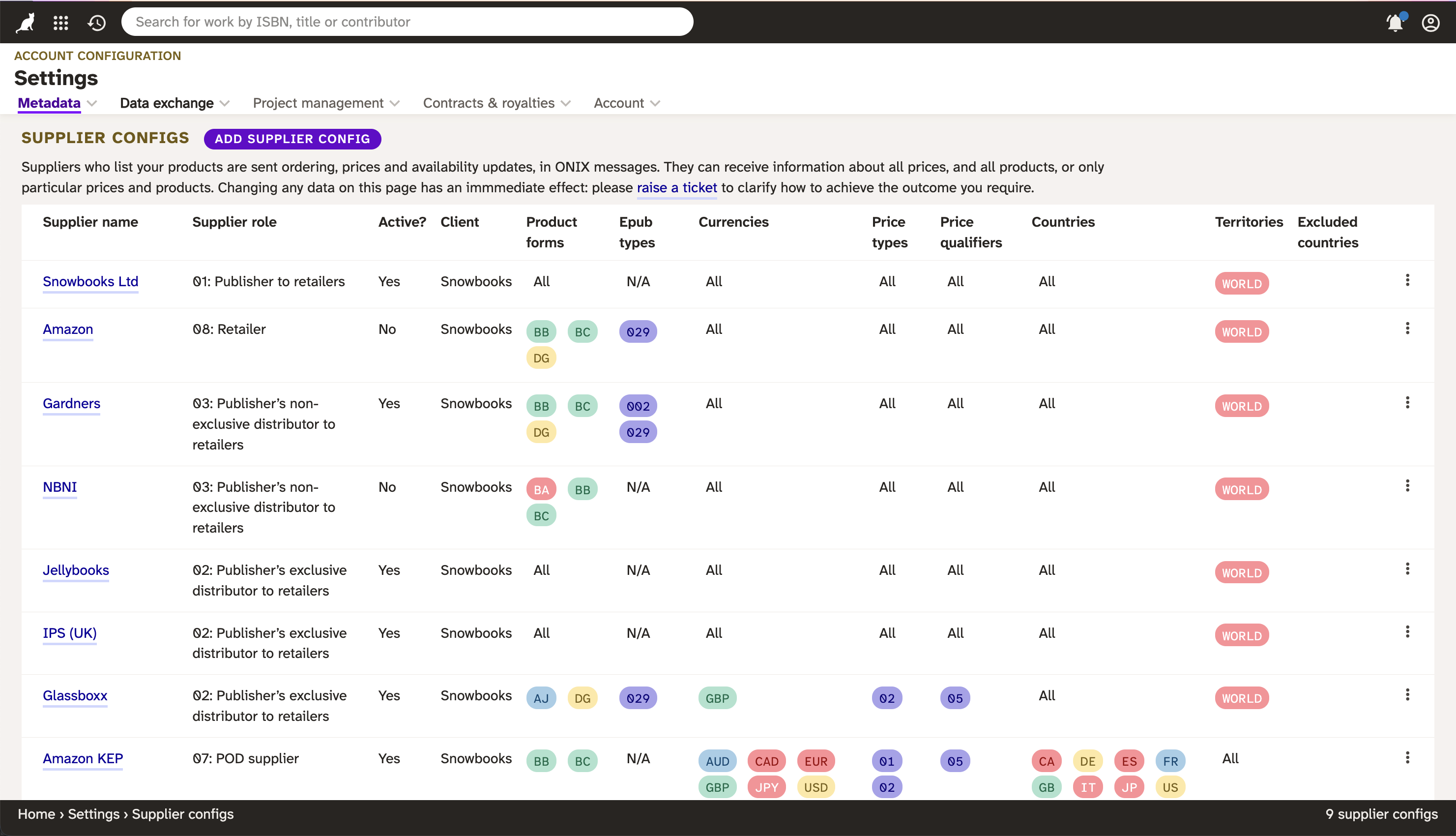Open notifications bell icon
This screenshot has width=1456, height=836.
coord(1395,23)
